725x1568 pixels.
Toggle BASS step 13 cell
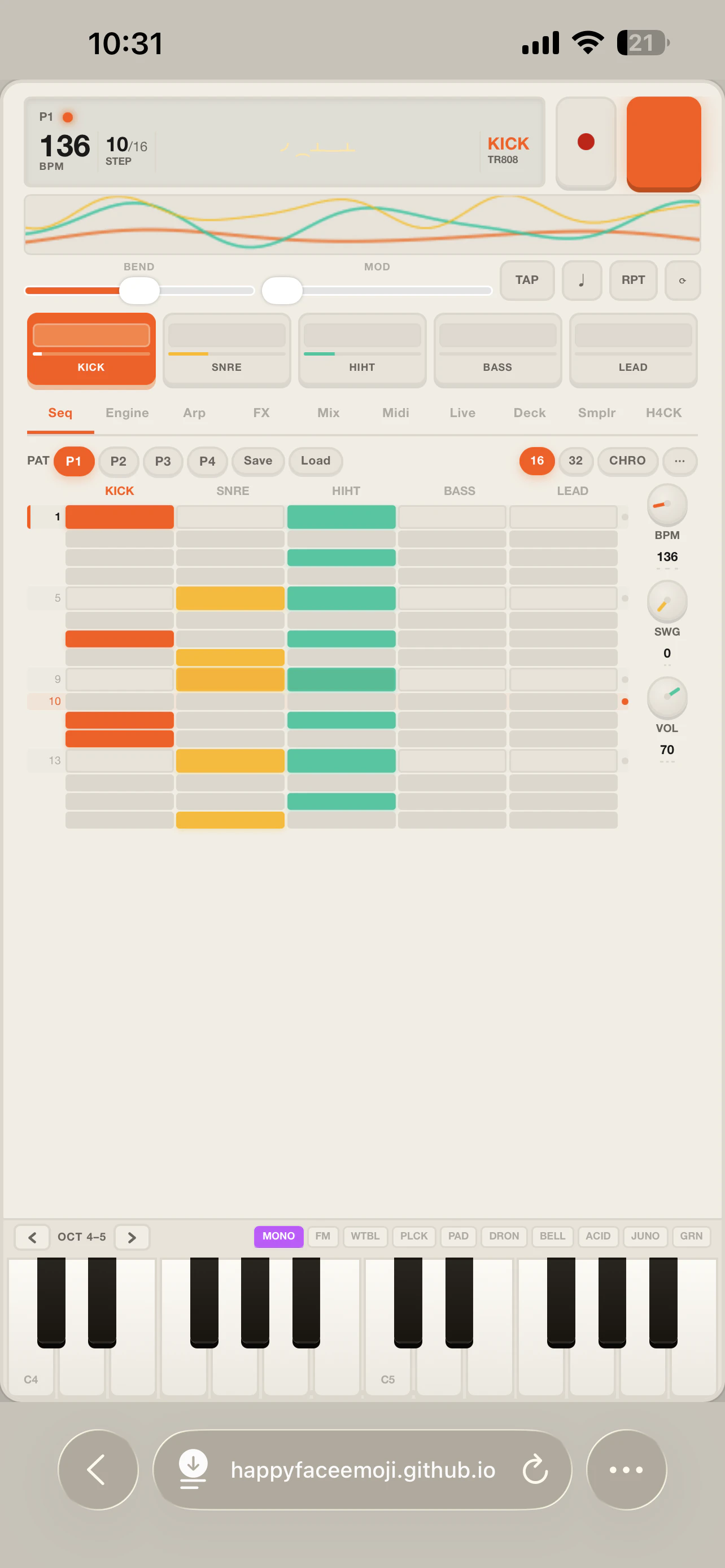pyautogui.click(x=452, y=761)
